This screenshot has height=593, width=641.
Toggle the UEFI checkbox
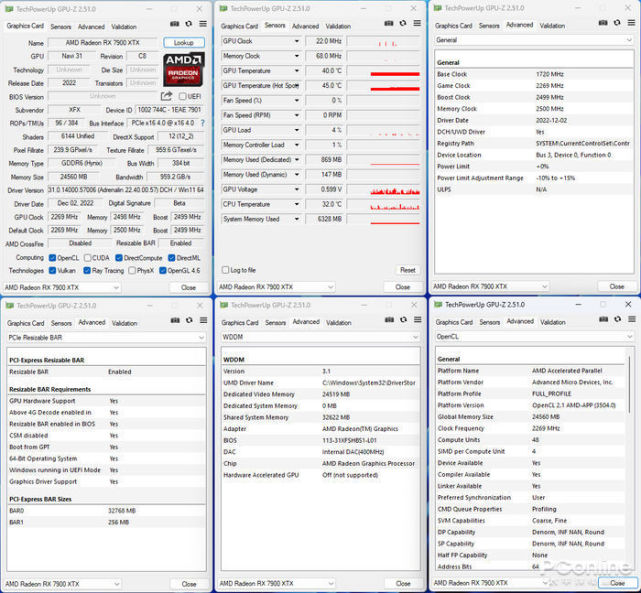181,96
